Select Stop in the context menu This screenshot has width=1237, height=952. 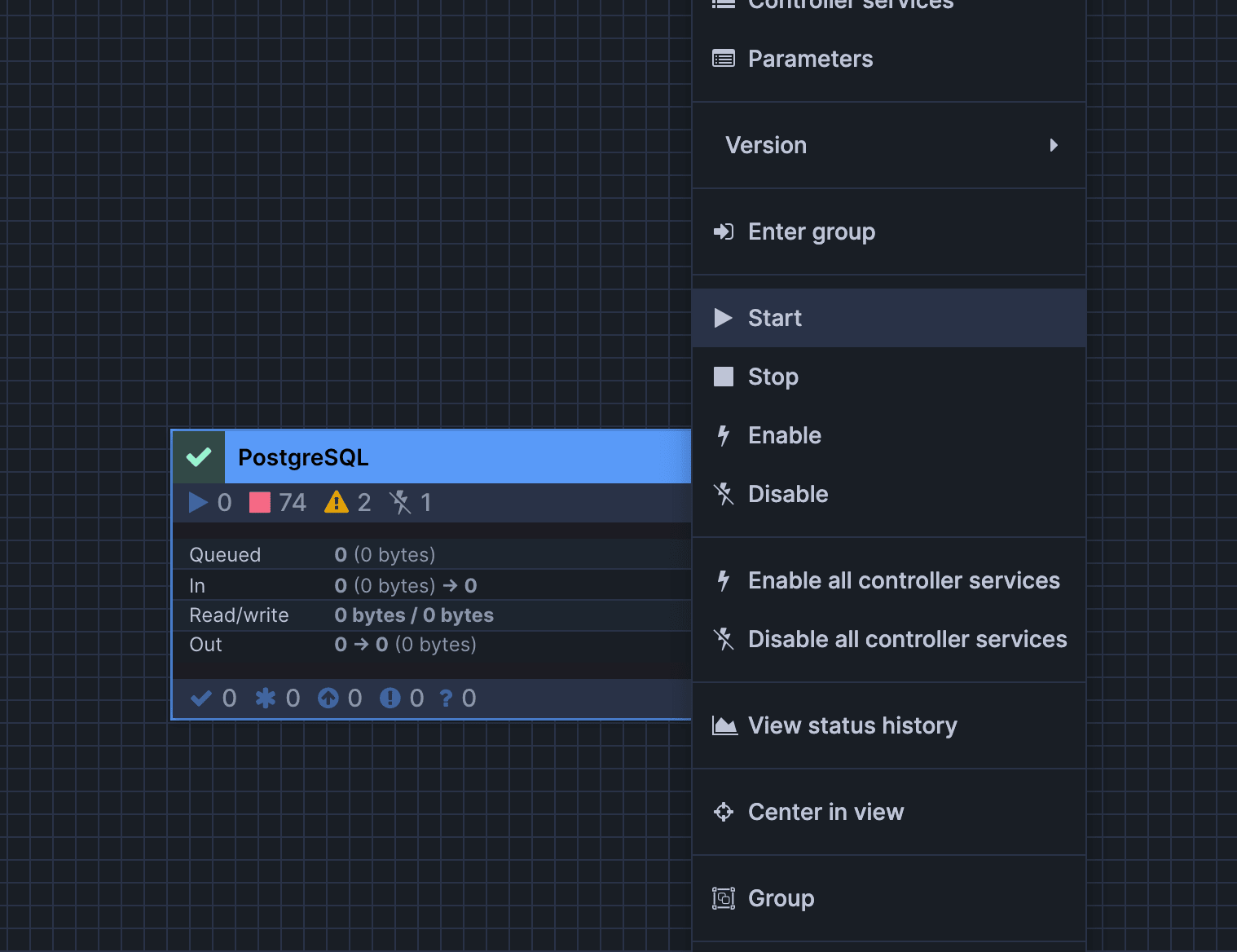[888, 377]
